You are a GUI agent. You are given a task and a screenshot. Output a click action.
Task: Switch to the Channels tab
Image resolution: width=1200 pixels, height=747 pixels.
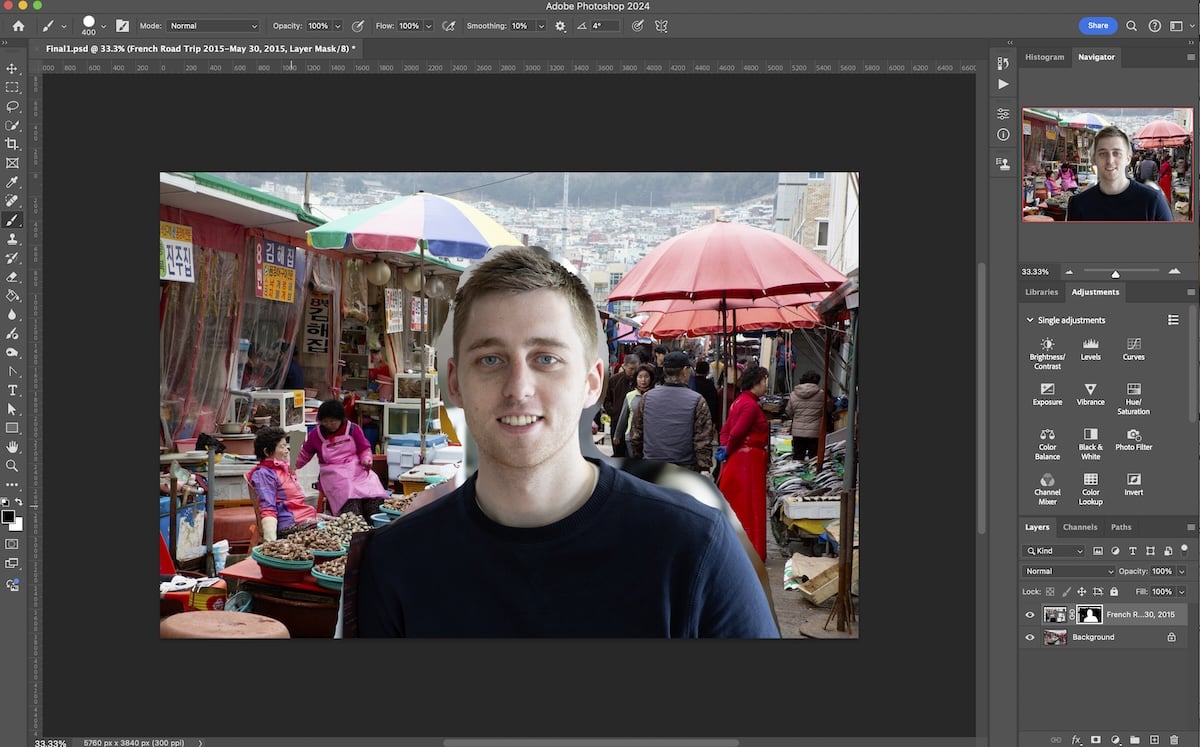click(1082, 527)
